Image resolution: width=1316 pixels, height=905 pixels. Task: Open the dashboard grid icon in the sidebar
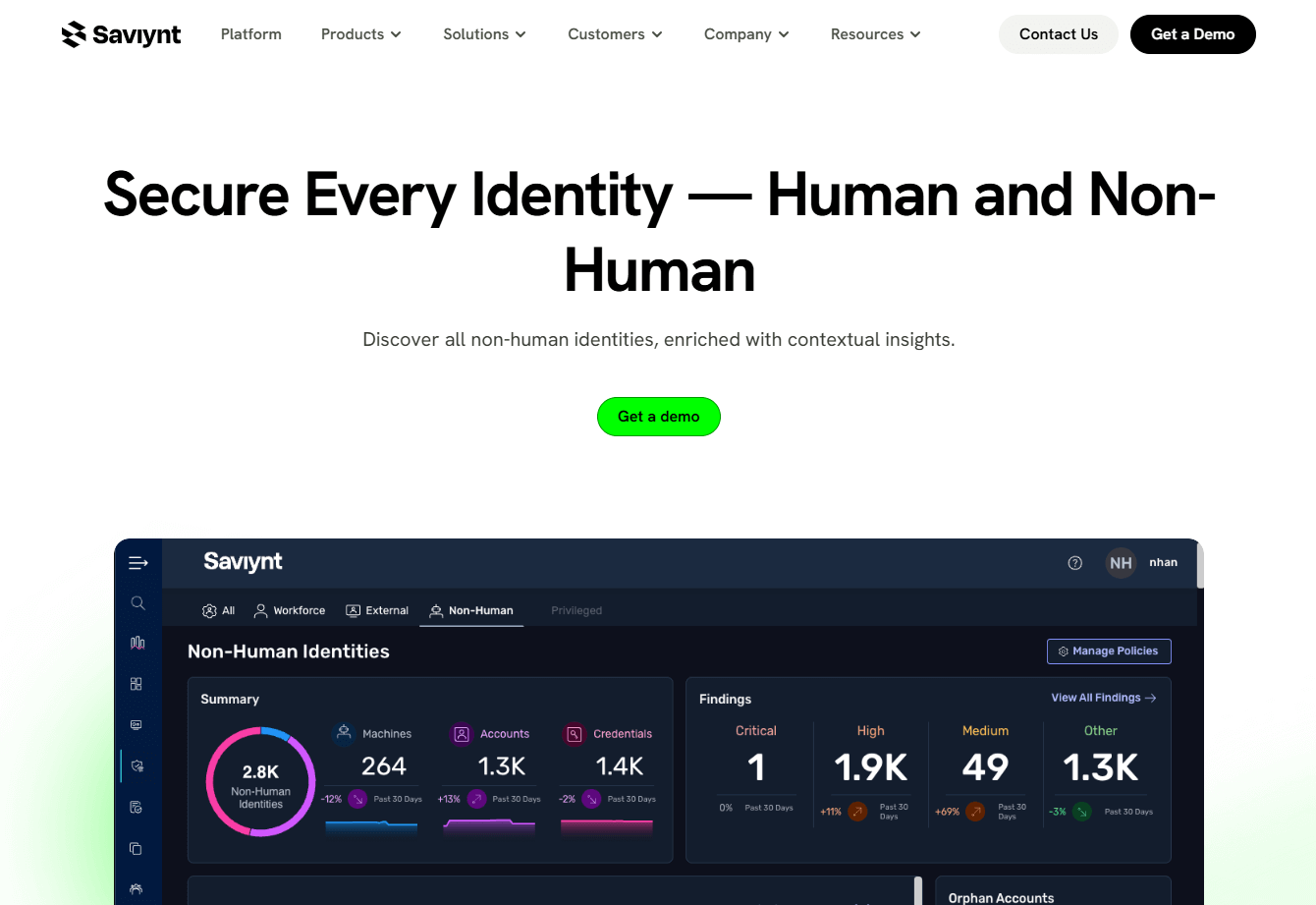click(x=137, y=683)
